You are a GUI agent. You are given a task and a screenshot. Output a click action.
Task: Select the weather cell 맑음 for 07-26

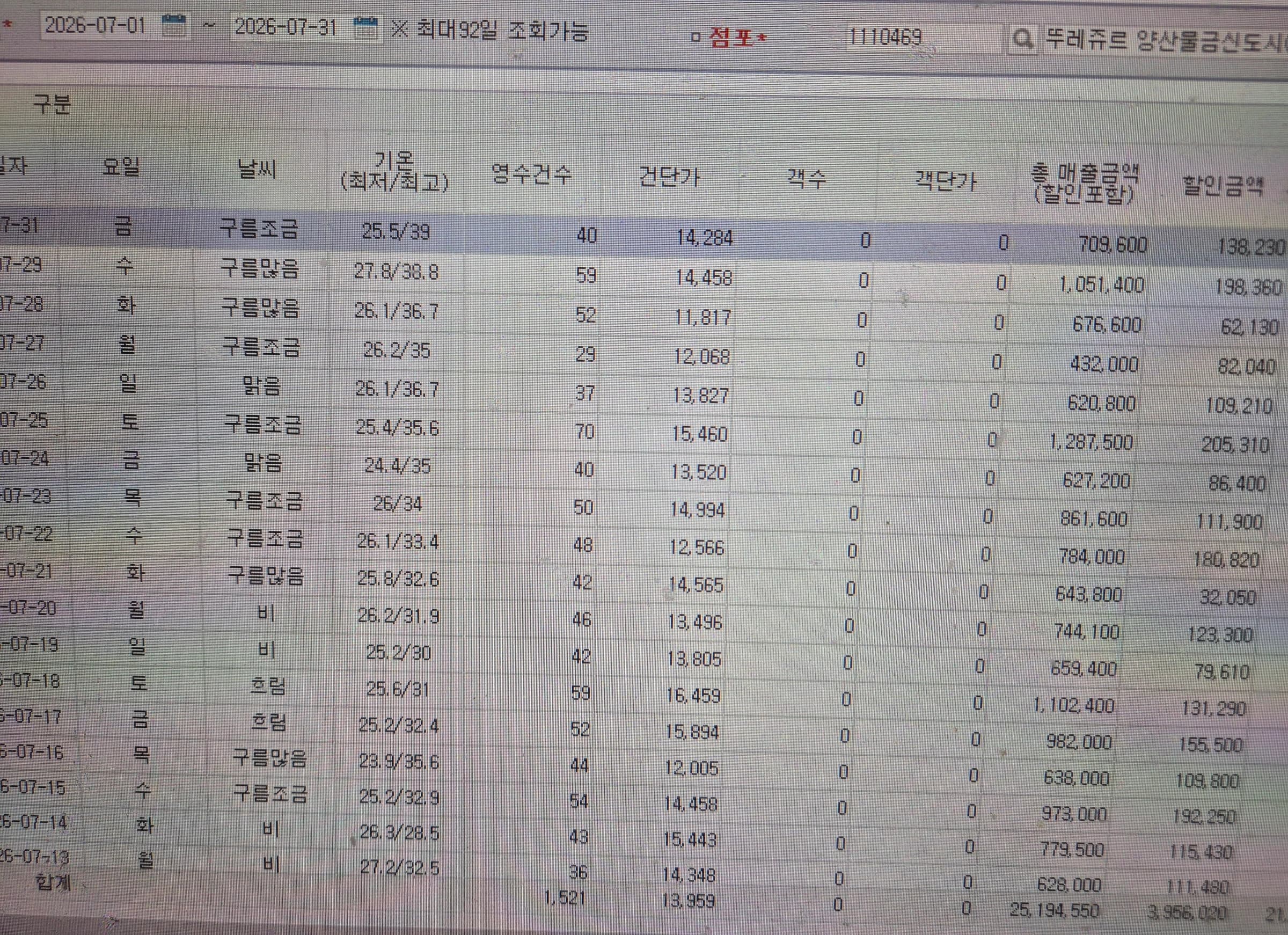pos(261,387)
